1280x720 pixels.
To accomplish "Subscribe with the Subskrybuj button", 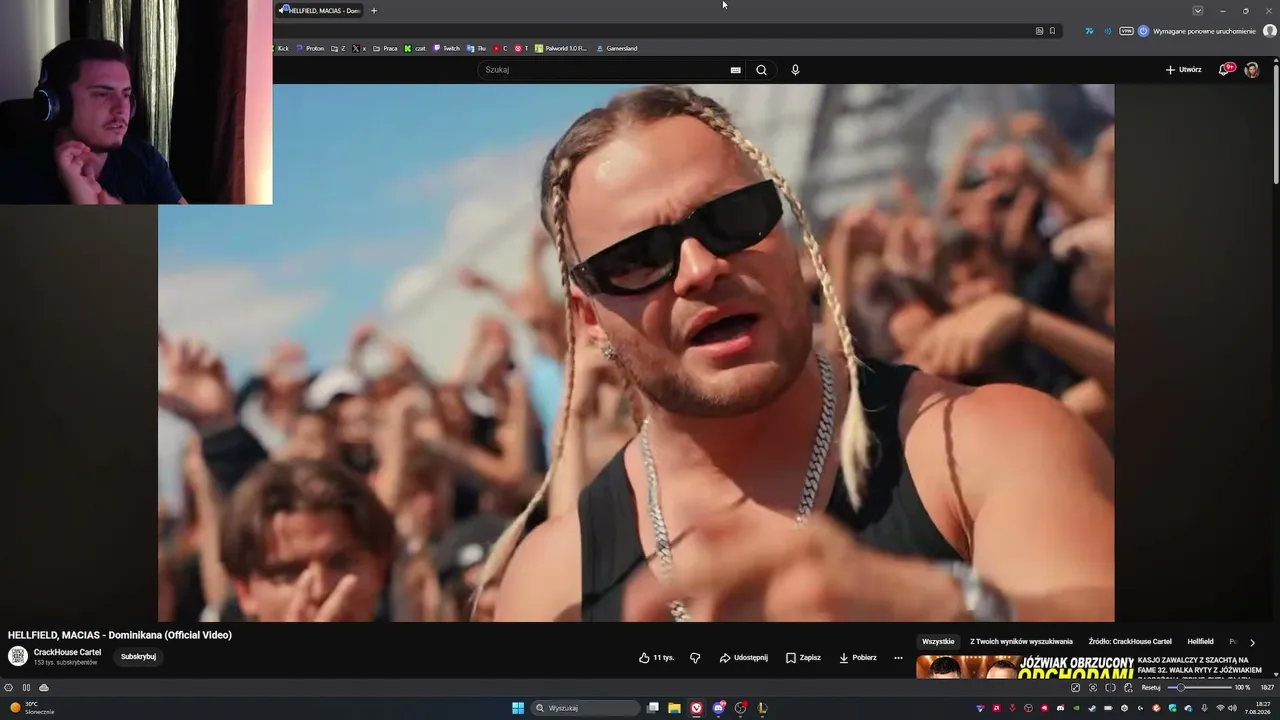I will (x=138, y=657).
